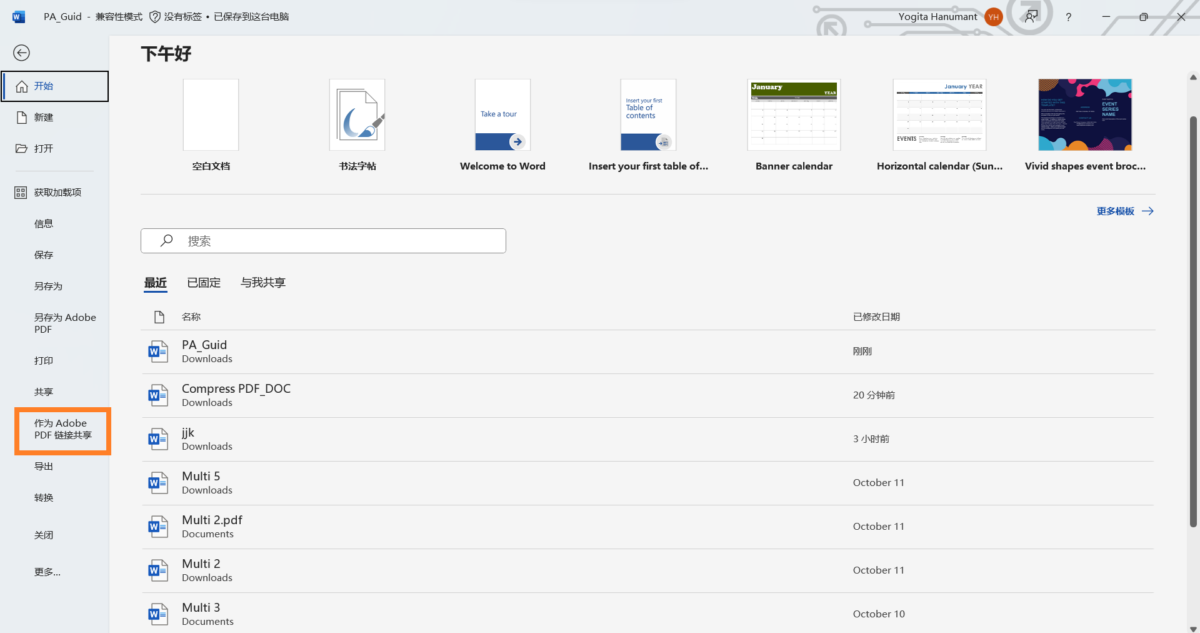
Task: Click the 打开 folder icon
Action: click(22, 148)
